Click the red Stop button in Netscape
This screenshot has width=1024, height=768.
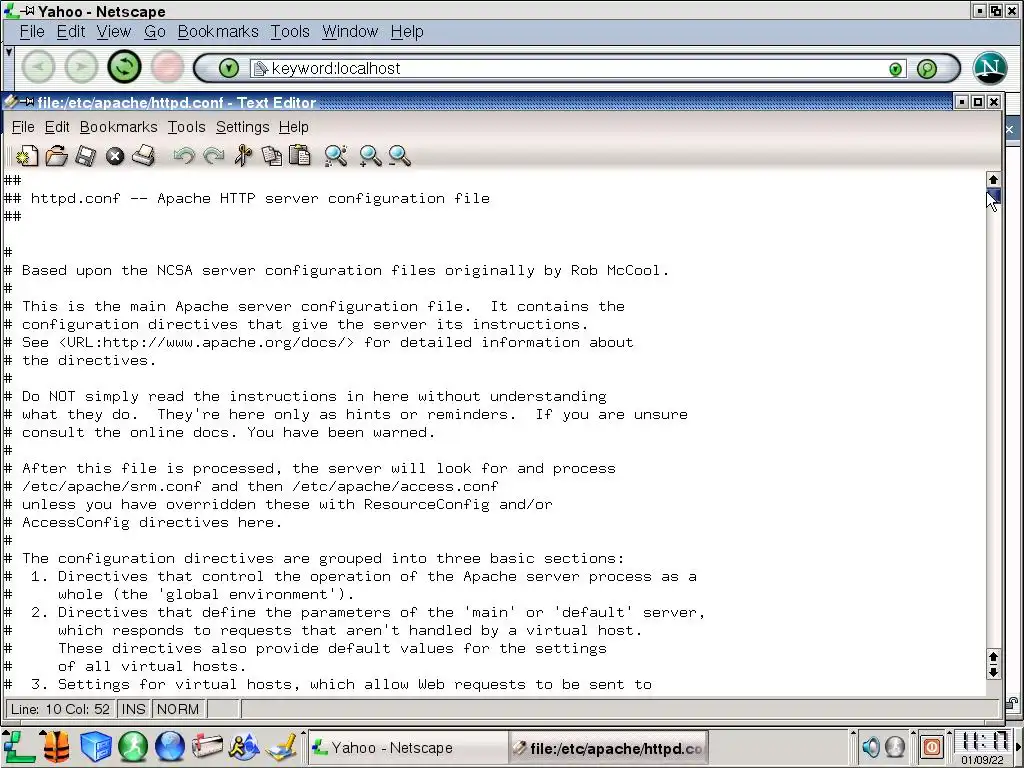(167, 67)
